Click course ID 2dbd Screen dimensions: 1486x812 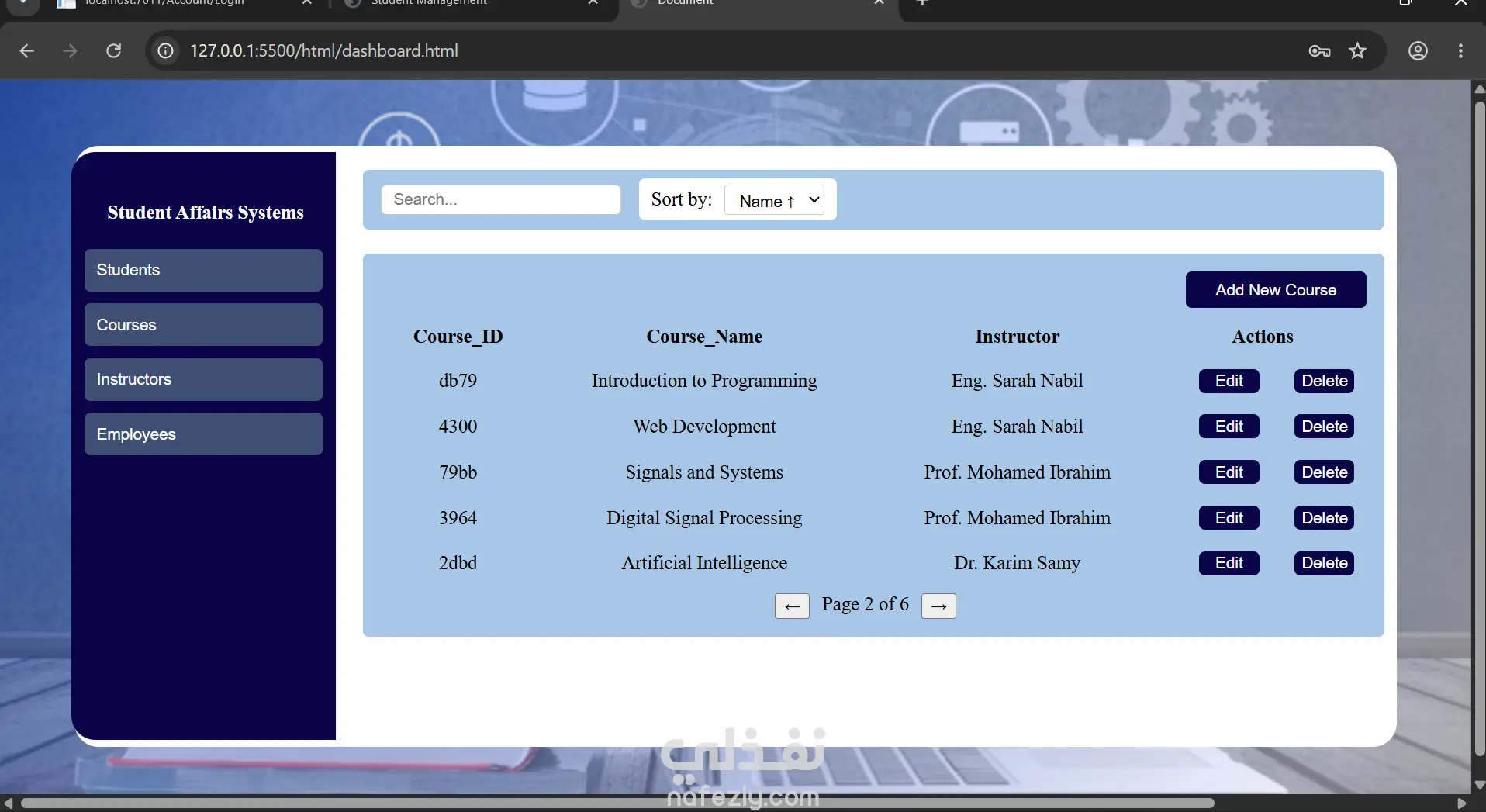point(458,563)
